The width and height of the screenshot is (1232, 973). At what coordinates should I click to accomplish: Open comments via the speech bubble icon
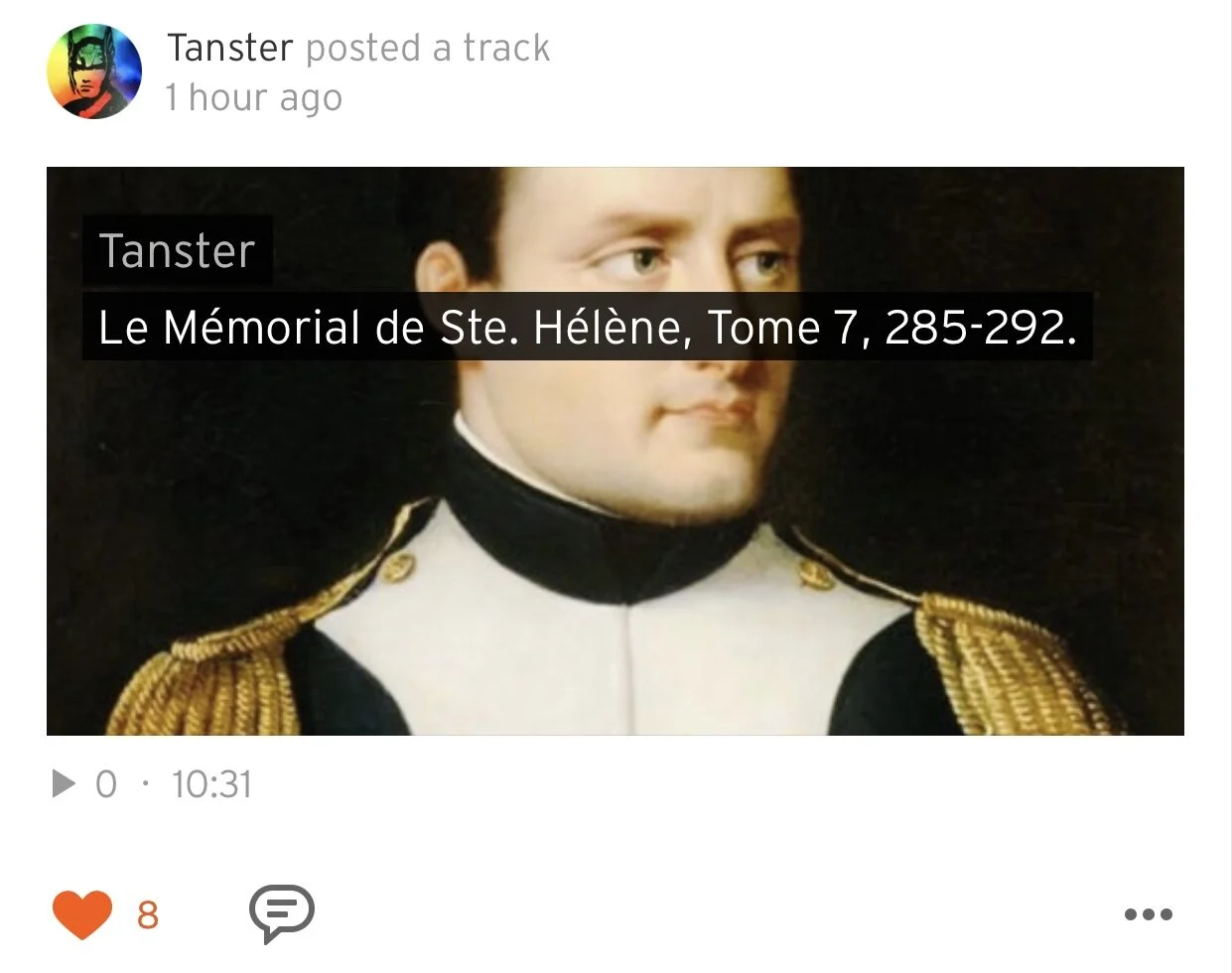282,913
